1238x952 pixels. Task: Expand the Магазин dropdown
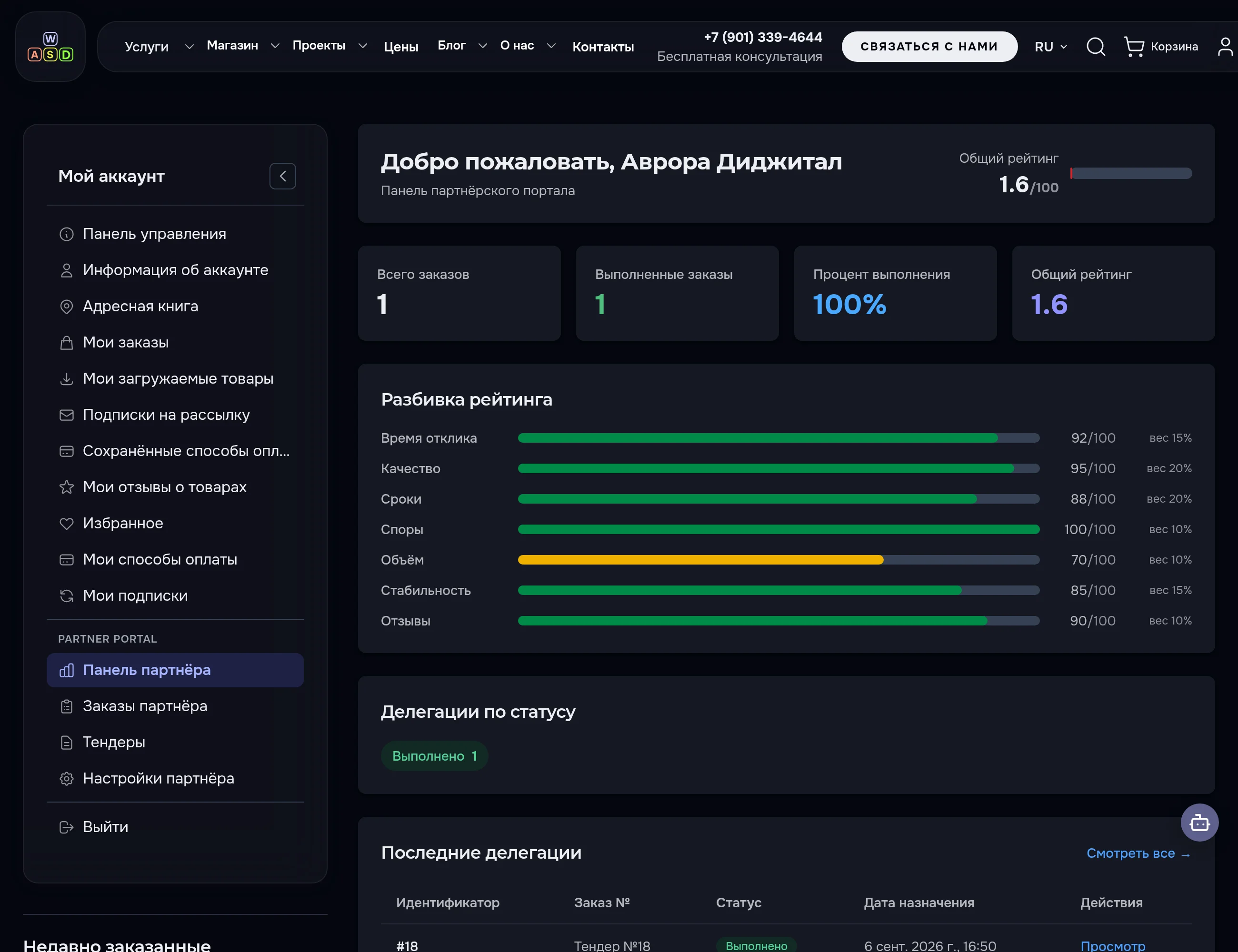tap(275, 46)
